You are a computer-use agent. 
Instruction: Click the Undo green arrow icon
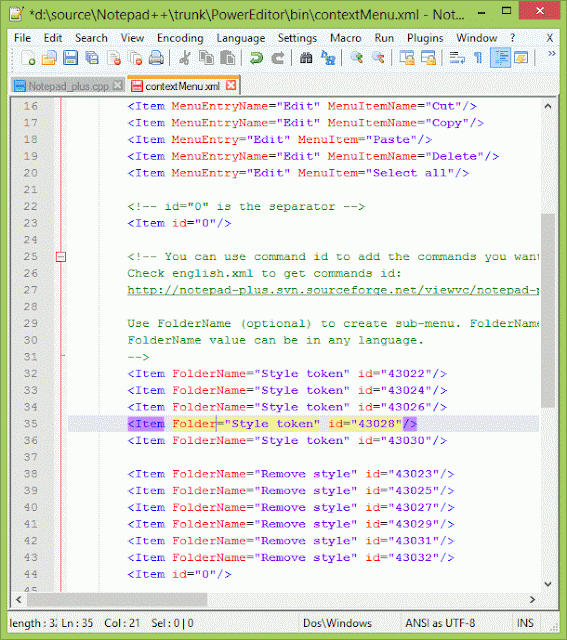tap(256, 58)
